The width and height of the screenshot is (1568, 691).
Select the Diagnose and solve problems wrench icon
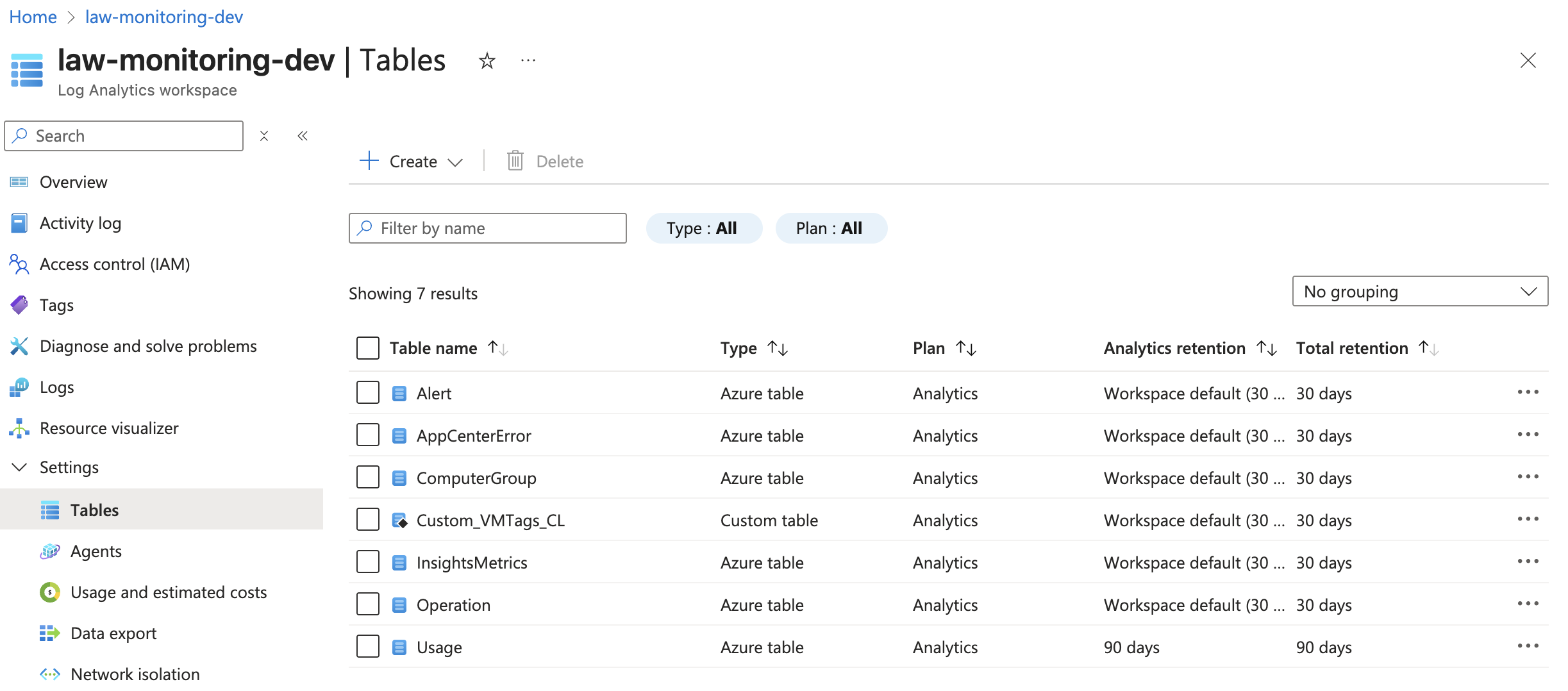point(19,345)
